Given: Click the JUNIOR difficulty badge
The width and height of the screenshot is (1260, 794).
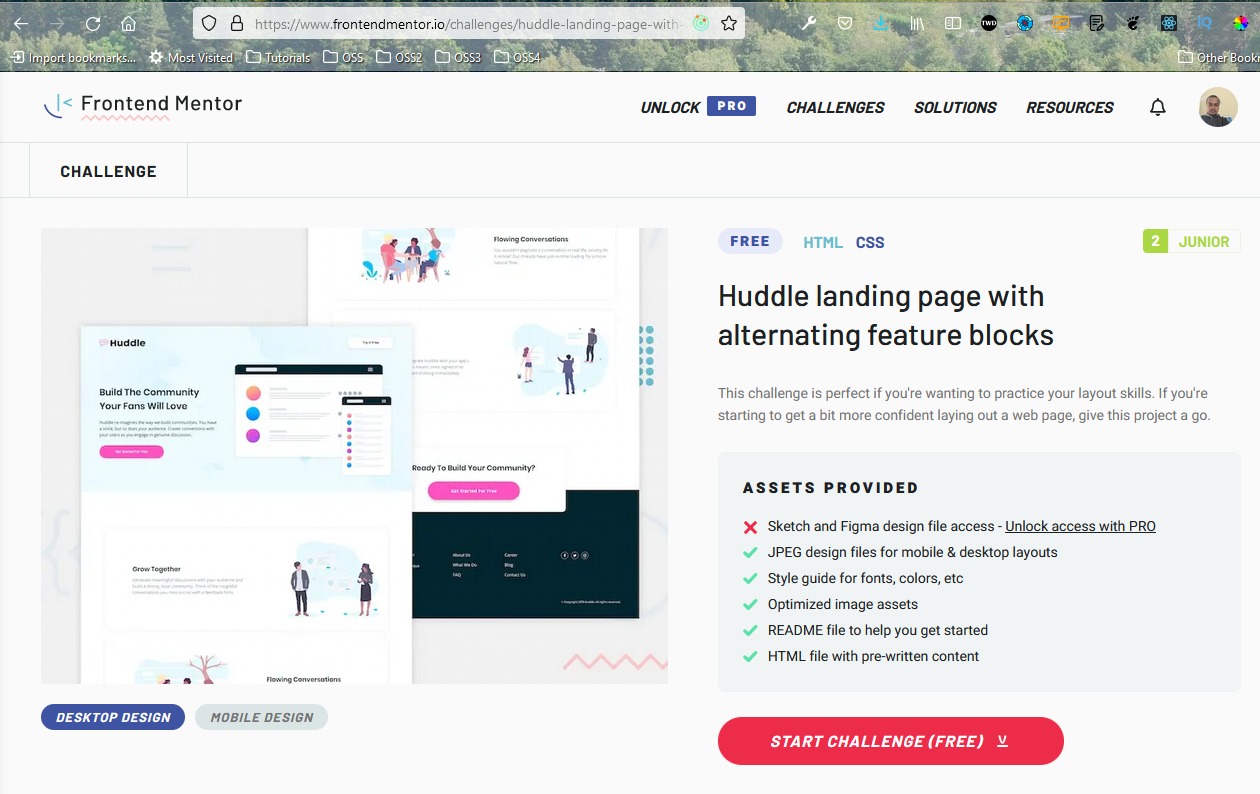Looking at the screenshot, I should point(1192,241).
